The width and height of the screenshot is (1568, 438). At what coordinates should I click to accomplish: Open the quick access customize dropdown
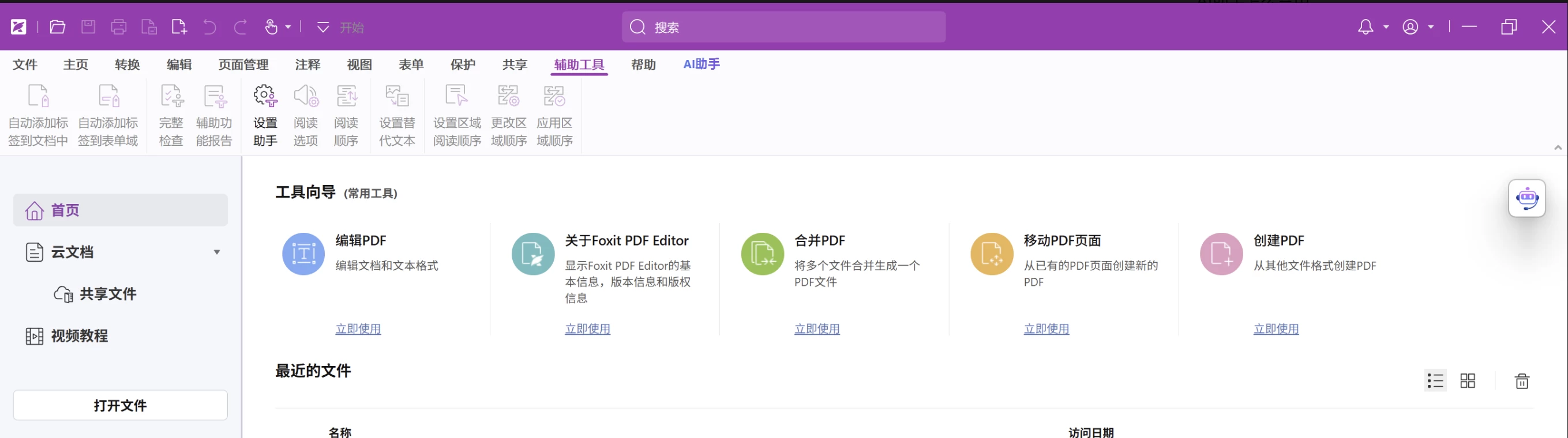tap(323, 27)
